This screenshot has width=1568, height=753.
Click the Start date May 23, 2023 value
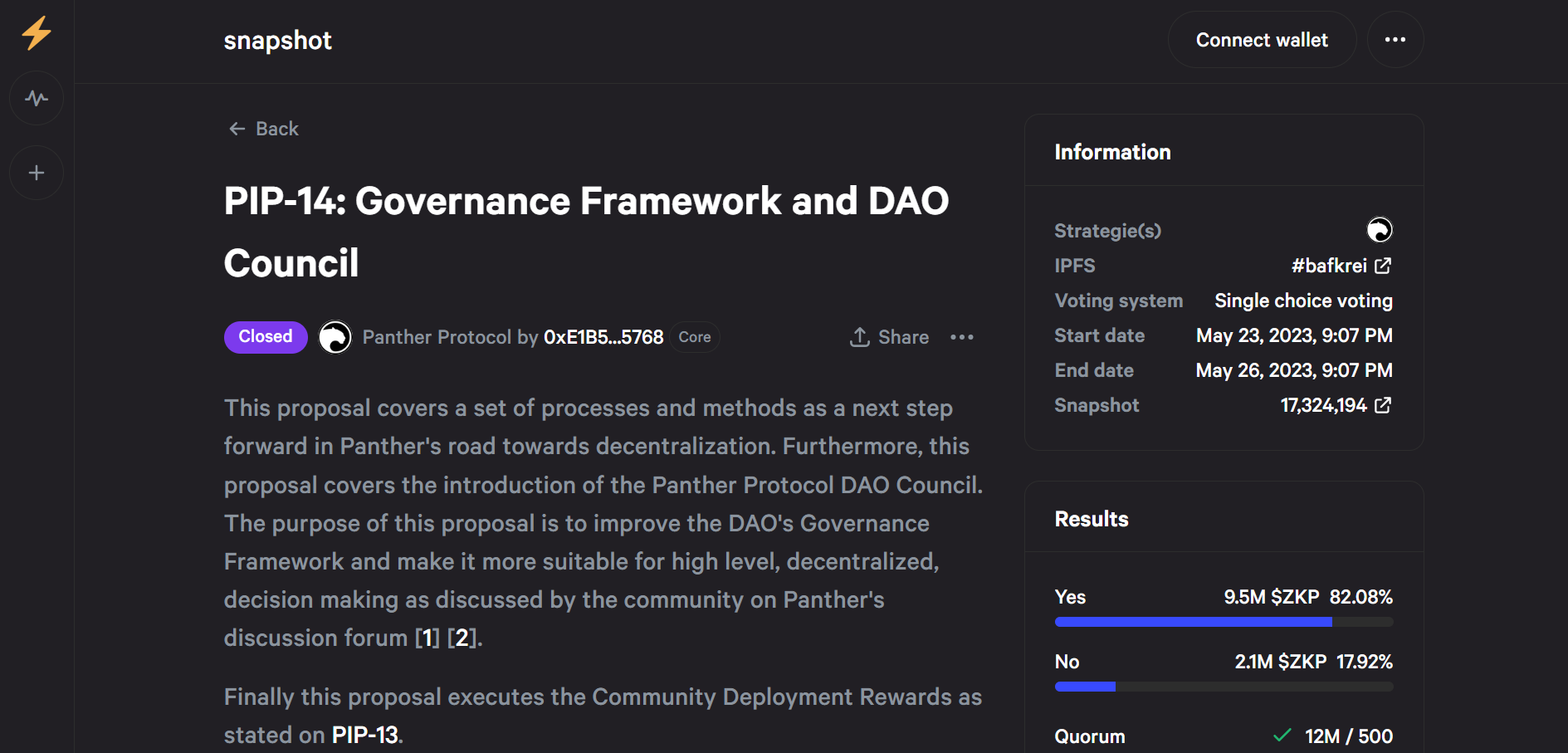pos(1294,335)
